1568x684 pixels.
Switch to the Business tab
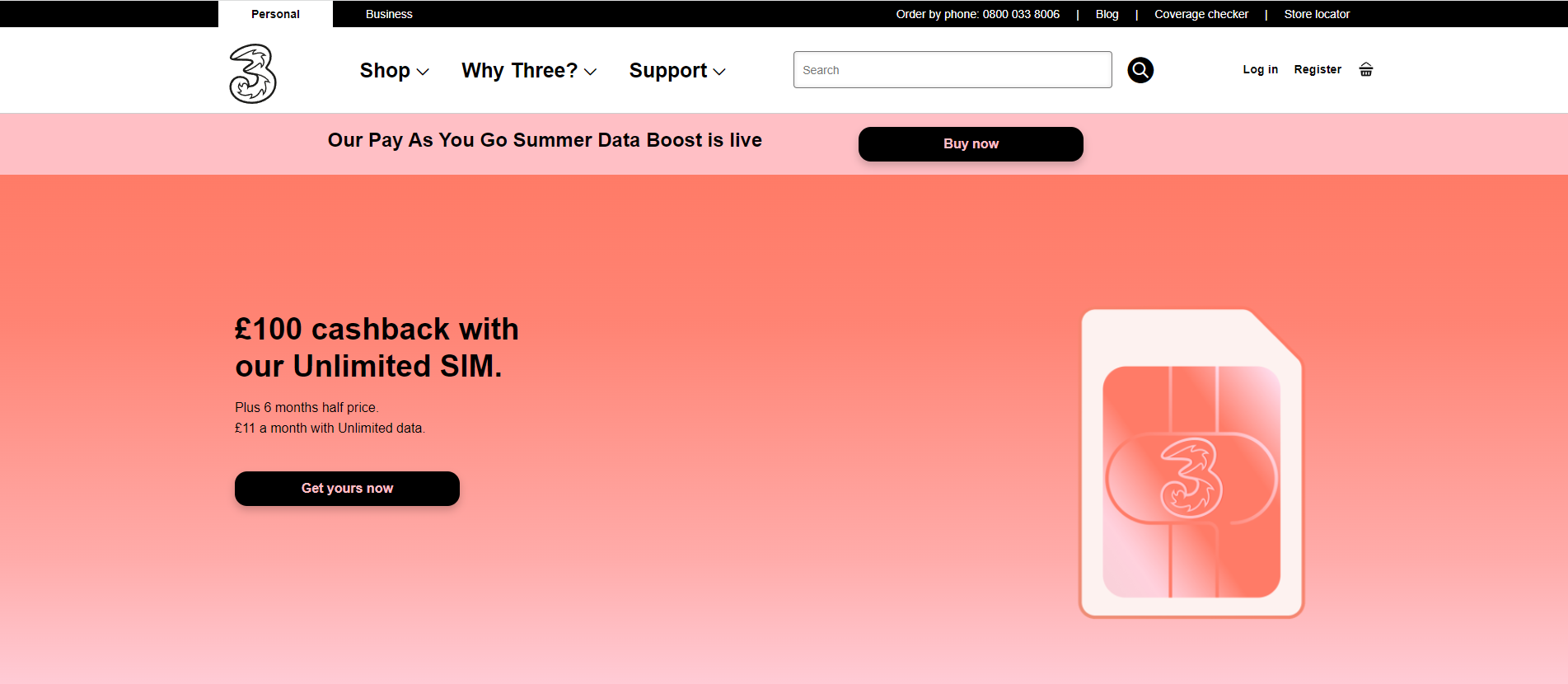coord(389,14)
